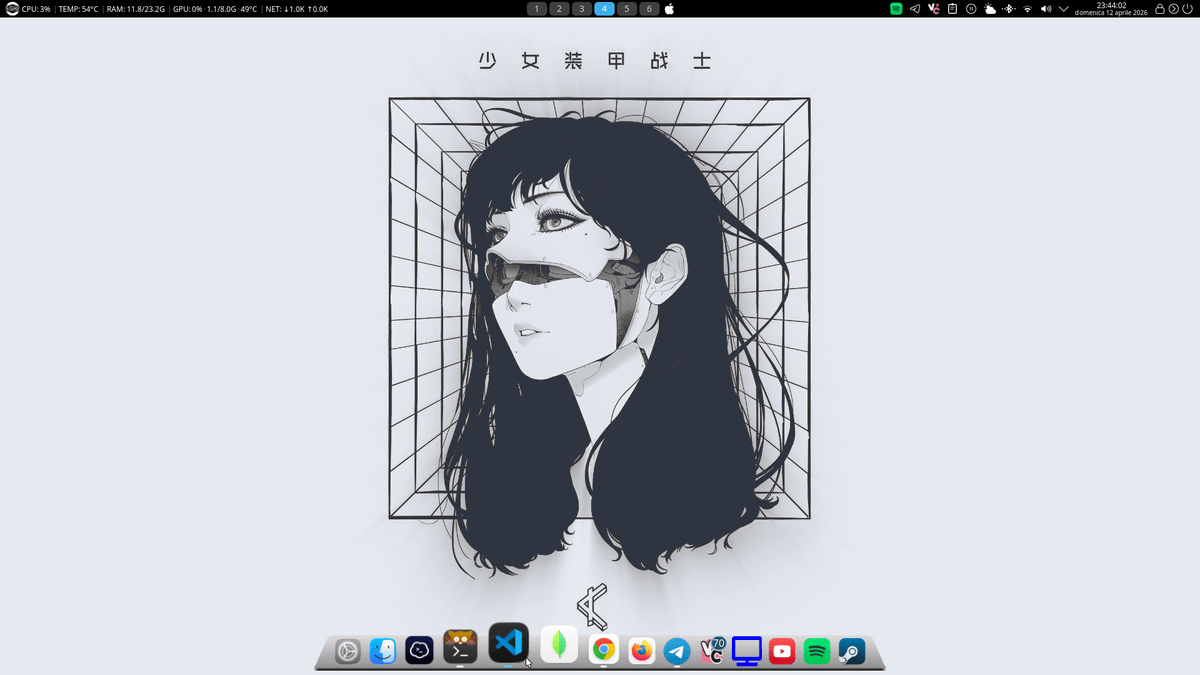Click the circled arrow logout icon
The height and width of the screenshot is (675, 1200).
pos(1174,9)
